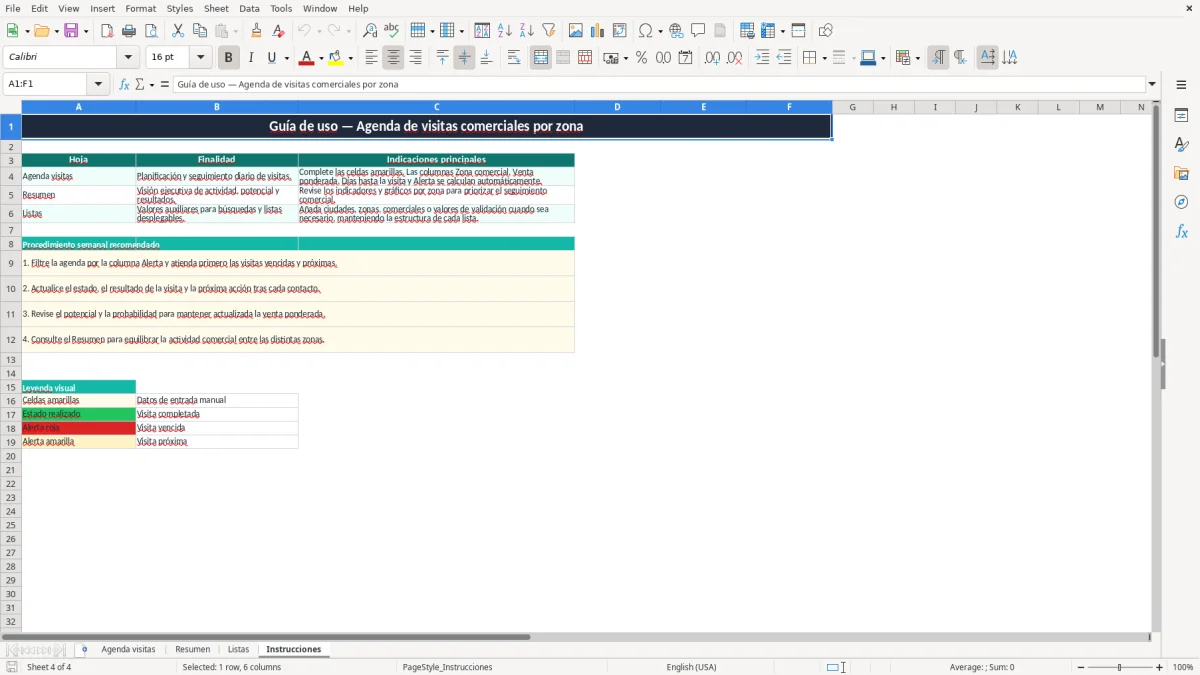Click the Insert Hyperlink icon
Image resolution: width=1200 pixels, height=675 pixels.
[x=676, y=31]
